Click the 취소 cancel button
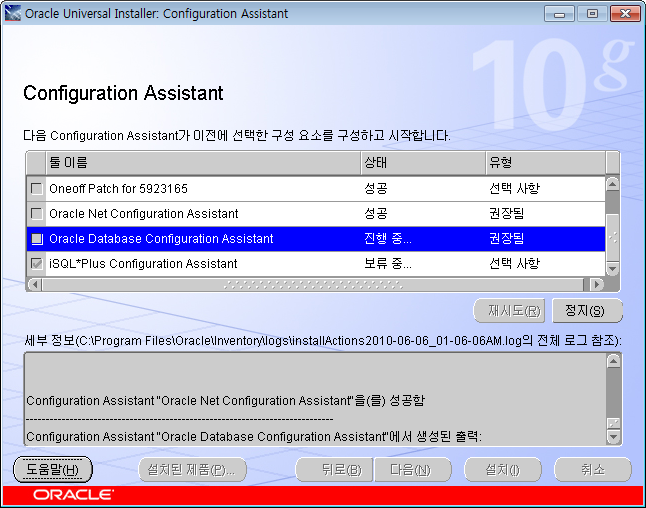646x508 pixels. [x=593, y=469]
